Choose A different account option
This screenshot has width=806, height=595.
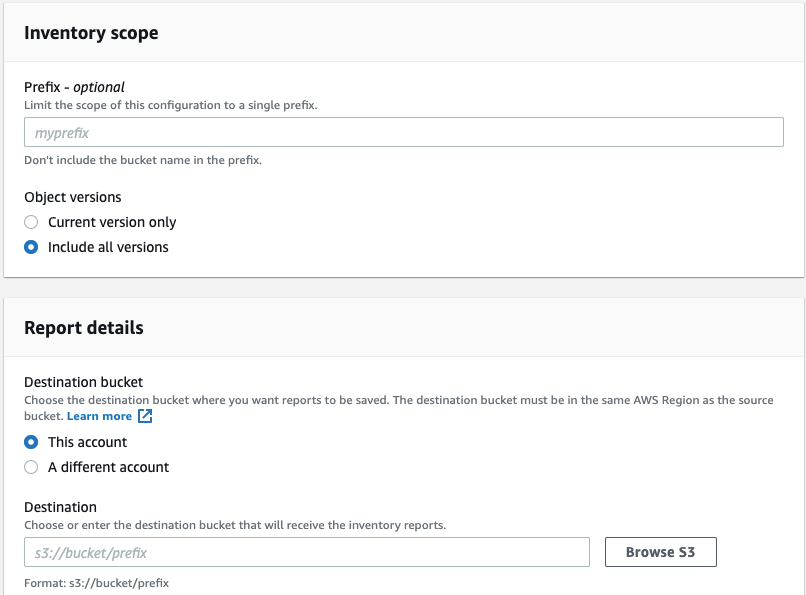(31, 467)
